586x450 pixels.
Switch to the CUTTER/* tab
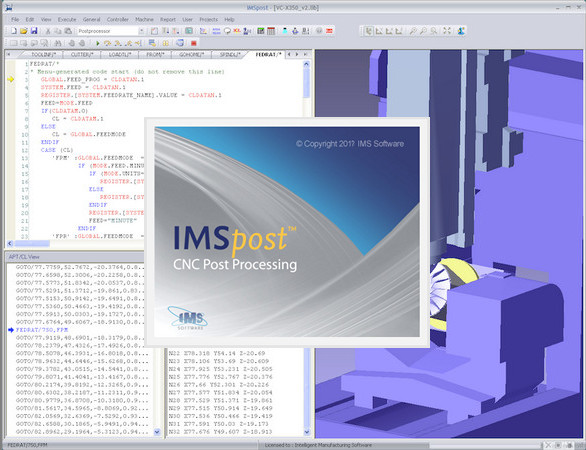(82, 55)
